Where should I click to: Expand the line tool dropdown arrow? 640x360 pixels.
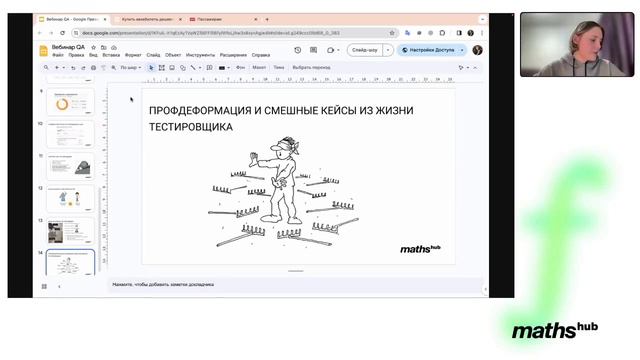coord(200,68)
